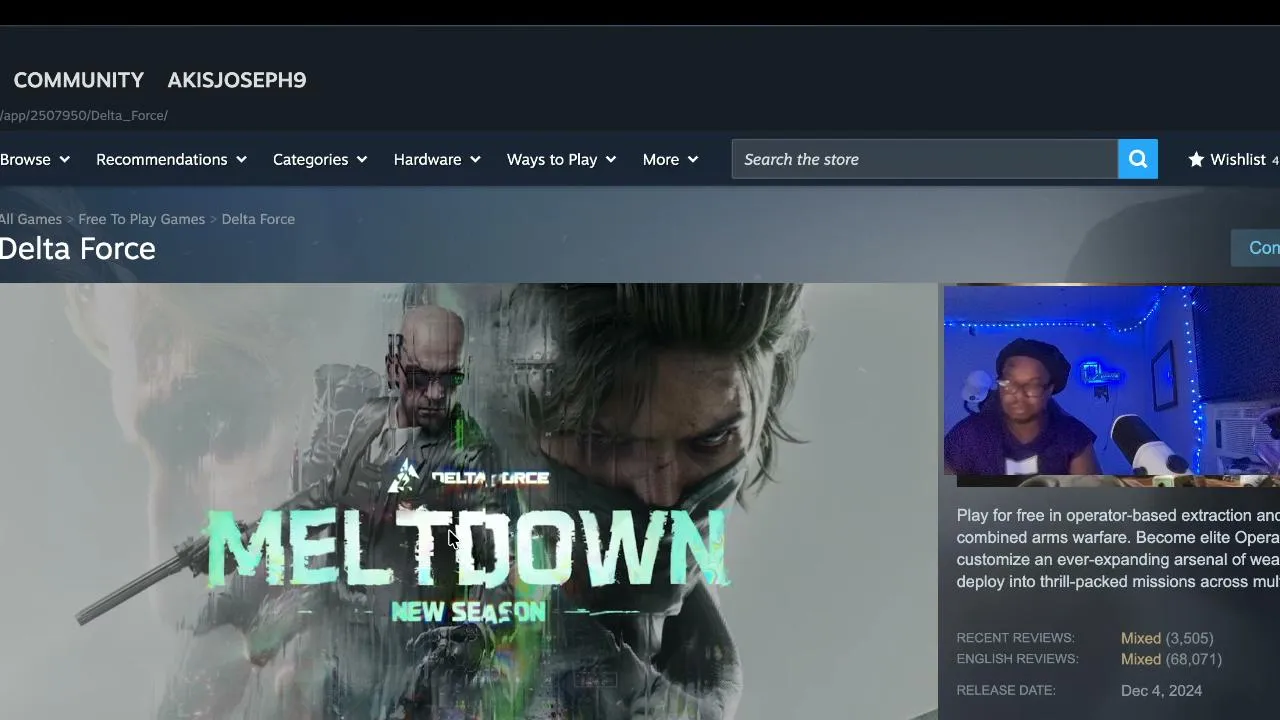The image size is (1280, 720).
Task: Click the RECENT REVIEWS label
Action: tap(1015, 638)
